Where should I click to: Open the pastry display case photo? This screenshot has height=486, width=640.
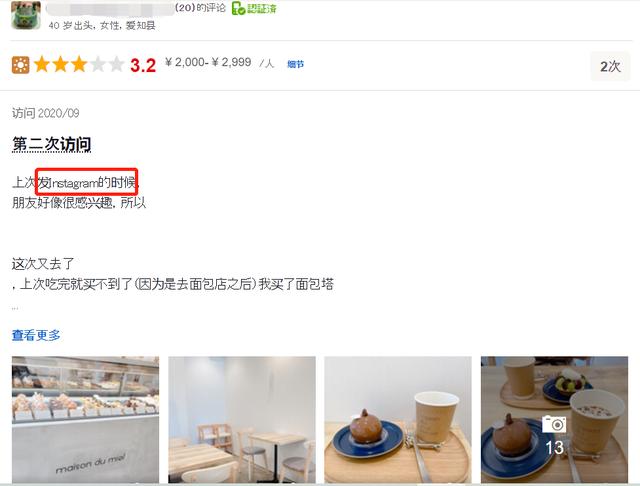pos(85,419)
